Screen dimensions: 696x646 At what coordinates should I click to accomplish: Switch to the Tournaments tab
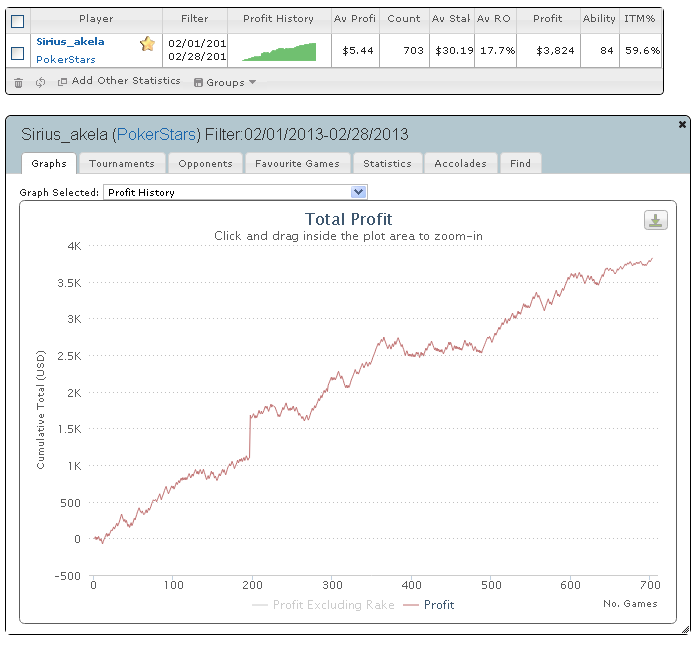point(122,163)
